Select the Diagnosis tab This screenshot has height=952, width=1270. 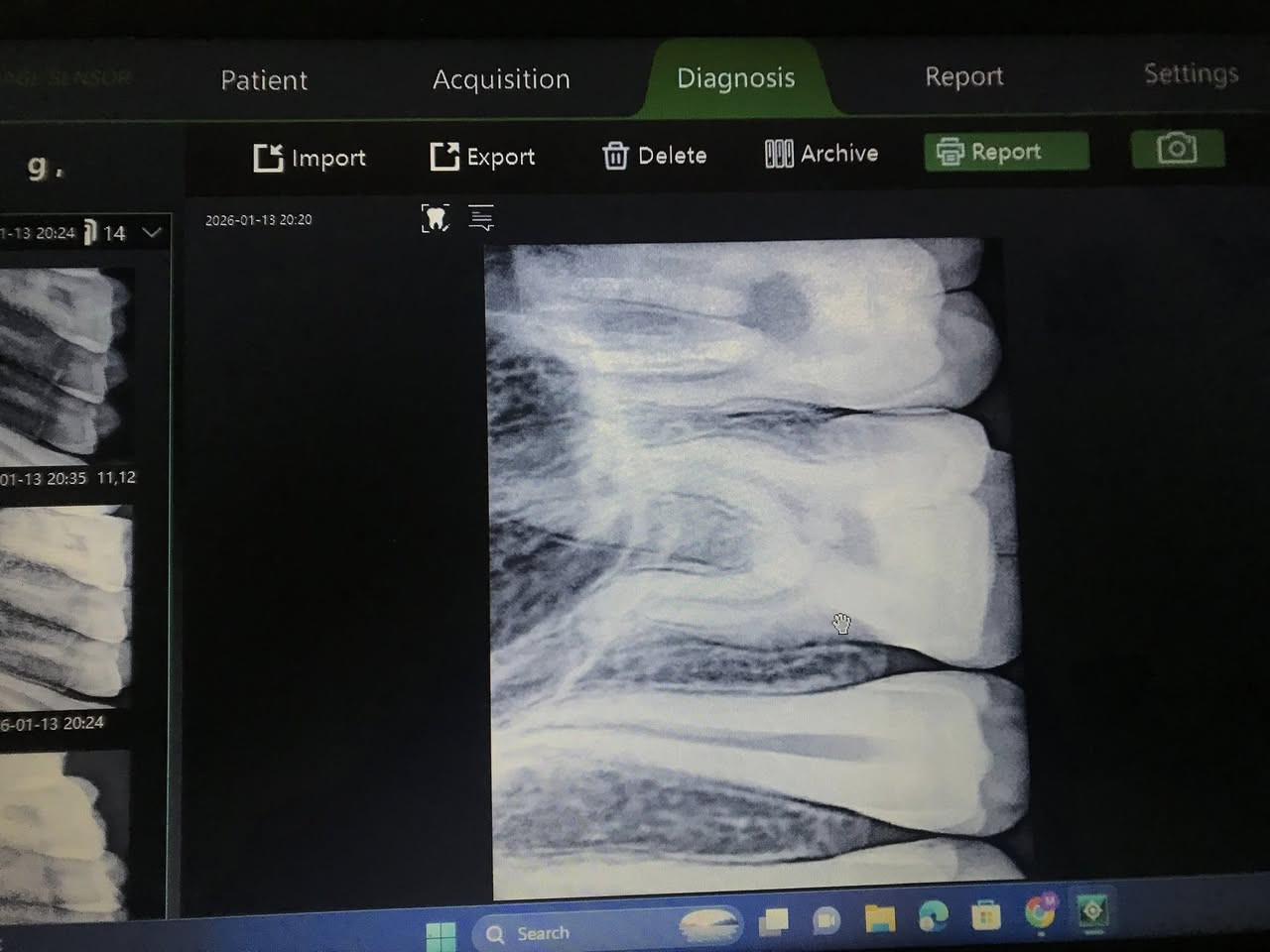click(735, 78)
